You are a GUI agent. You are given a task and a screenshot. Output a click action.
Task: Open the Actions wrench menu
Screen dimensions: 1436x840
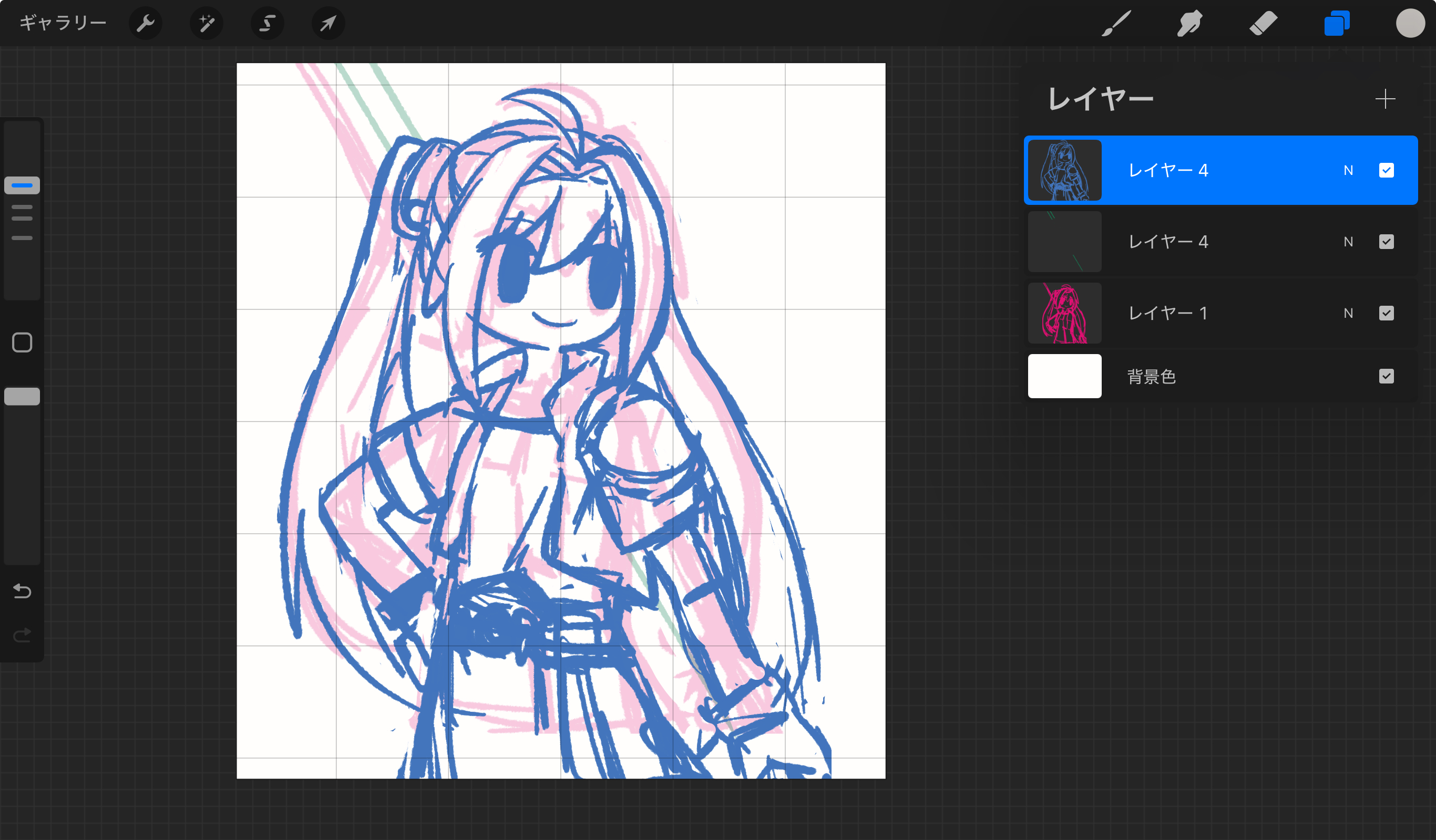tap(145, 23)
